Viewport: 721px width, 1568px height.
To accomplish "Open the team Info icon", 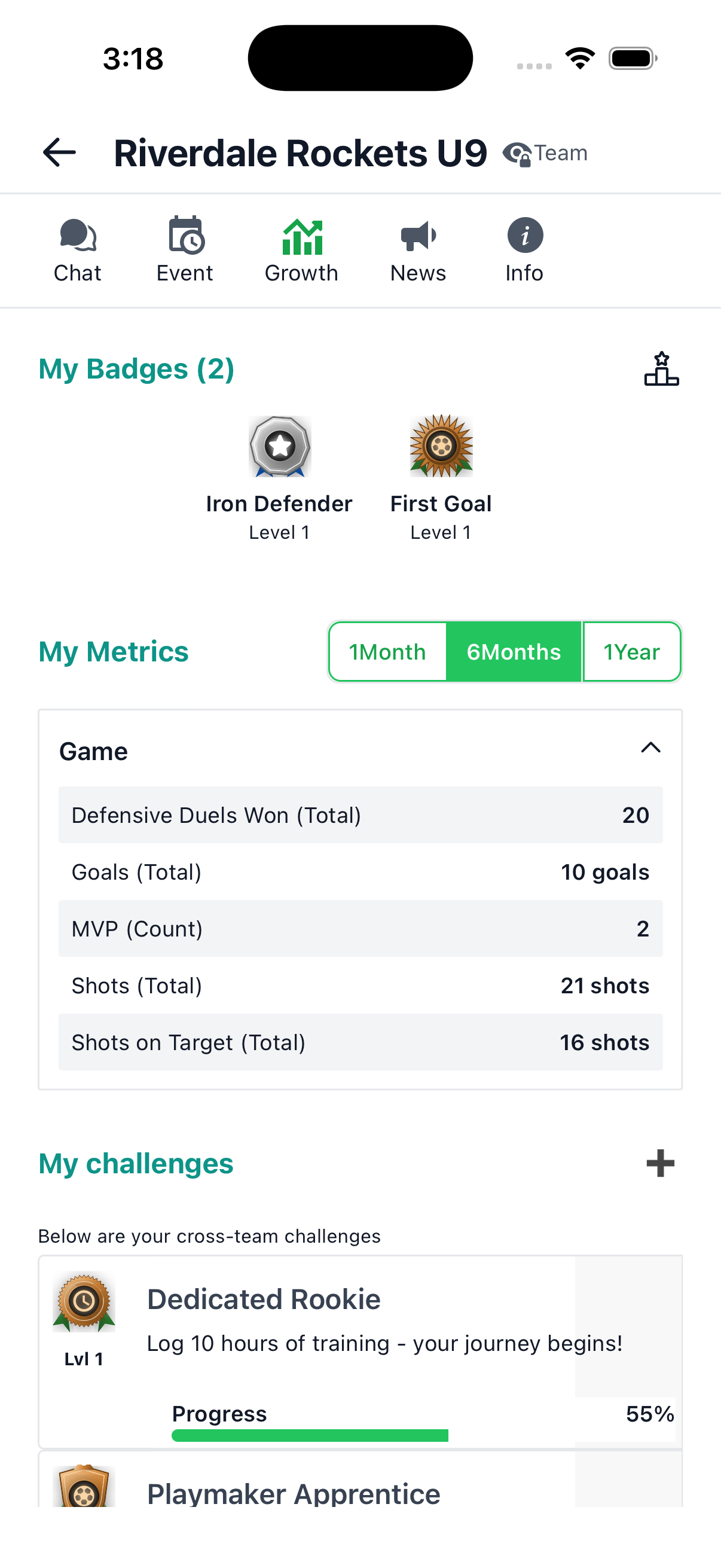I will (525, 236).
